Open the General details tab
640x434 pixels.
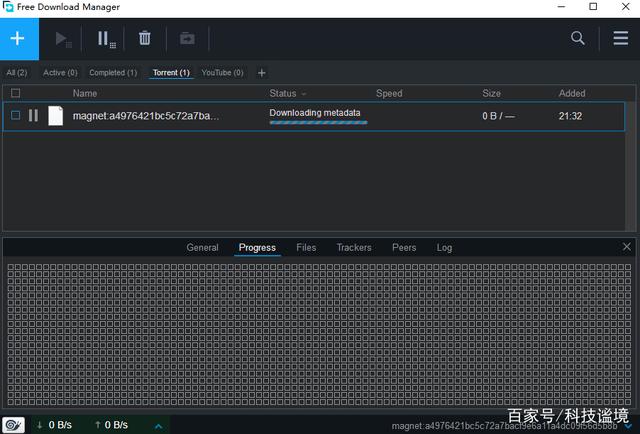pyautogui.click(x=202, y=247)
